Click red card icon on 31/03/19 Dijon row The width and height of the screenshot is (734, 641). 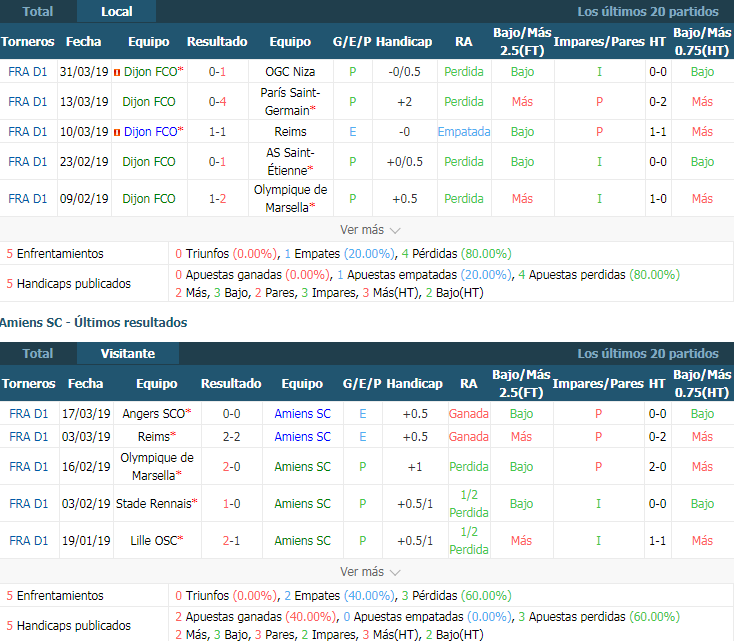point(117,72)
